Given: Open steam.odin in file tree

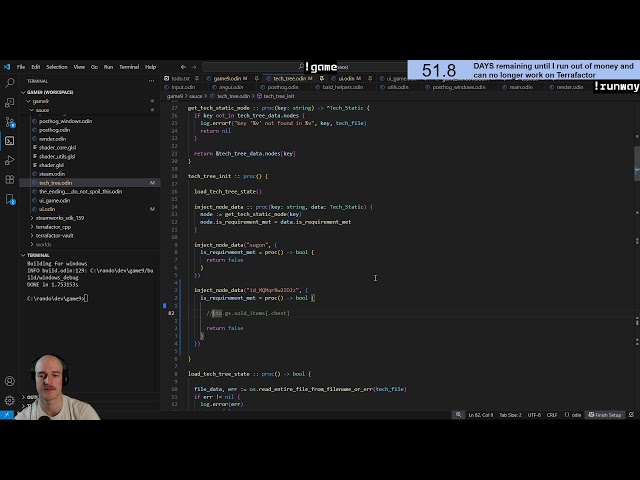Looking at the screenshot, I should click(x=52, y=174).
